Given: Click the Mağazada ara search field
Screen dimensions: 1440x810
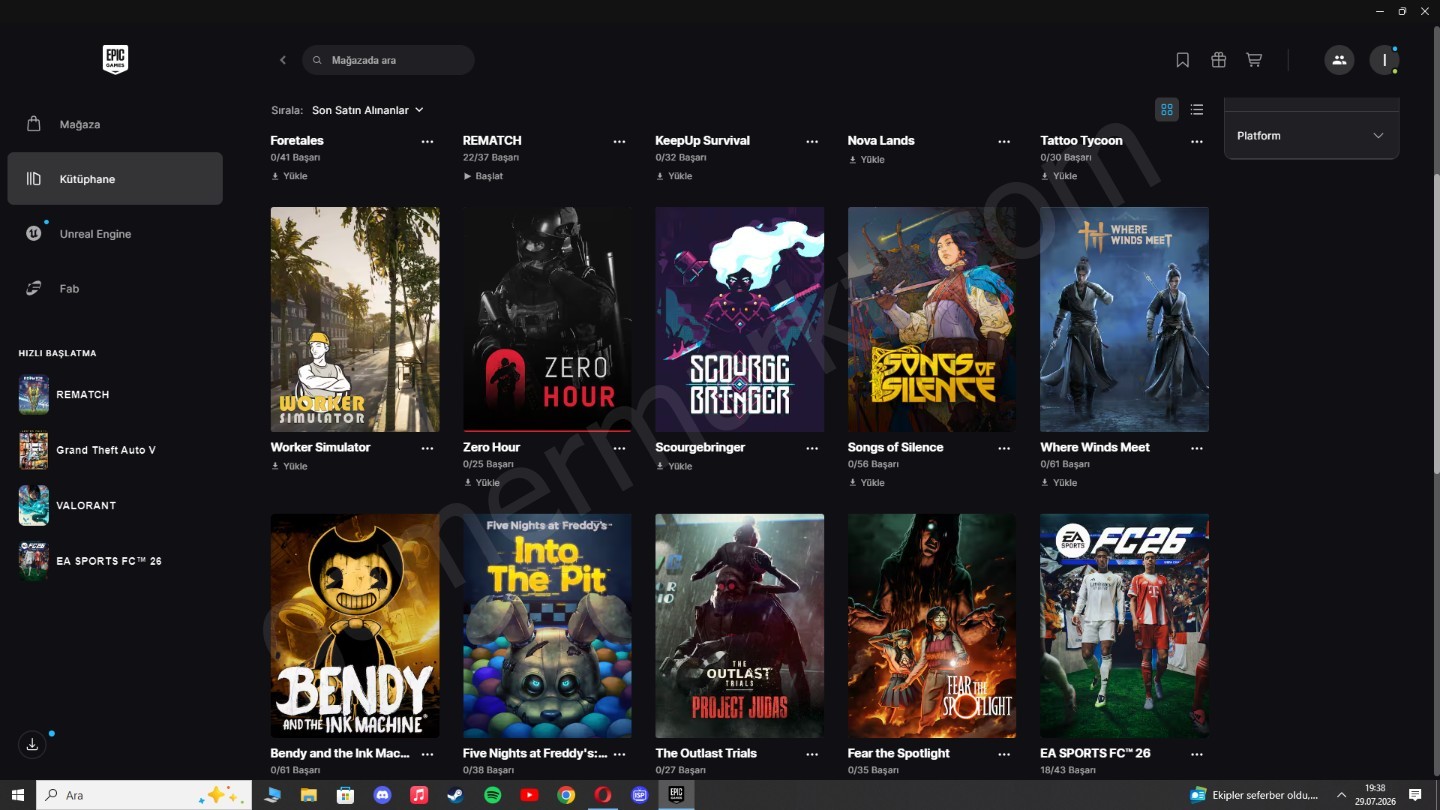Looking at the screenshot, I should click(388, 60).
